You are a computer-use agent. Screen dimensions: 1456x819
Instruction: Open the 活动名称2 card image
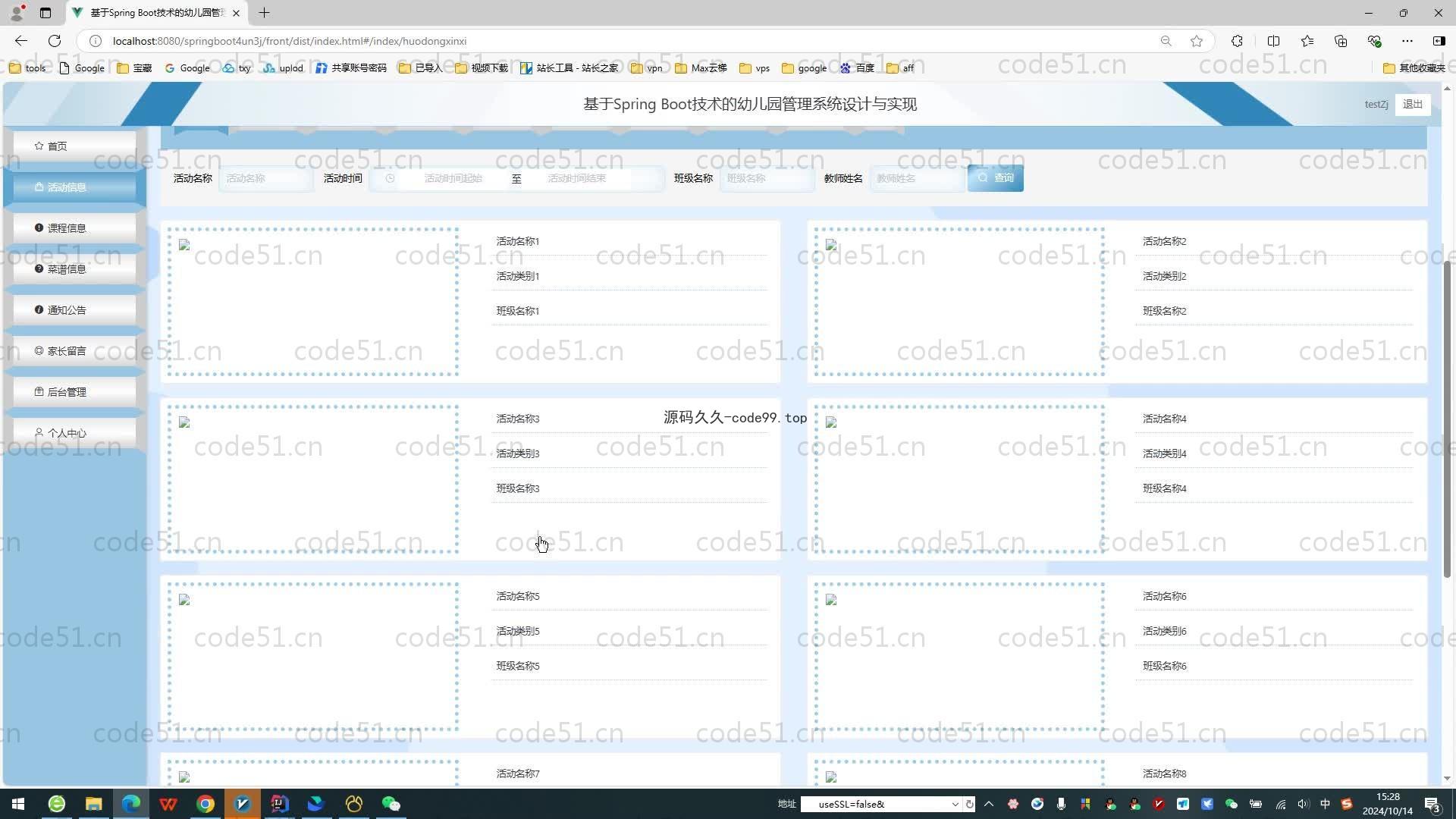tap(959, 301)
